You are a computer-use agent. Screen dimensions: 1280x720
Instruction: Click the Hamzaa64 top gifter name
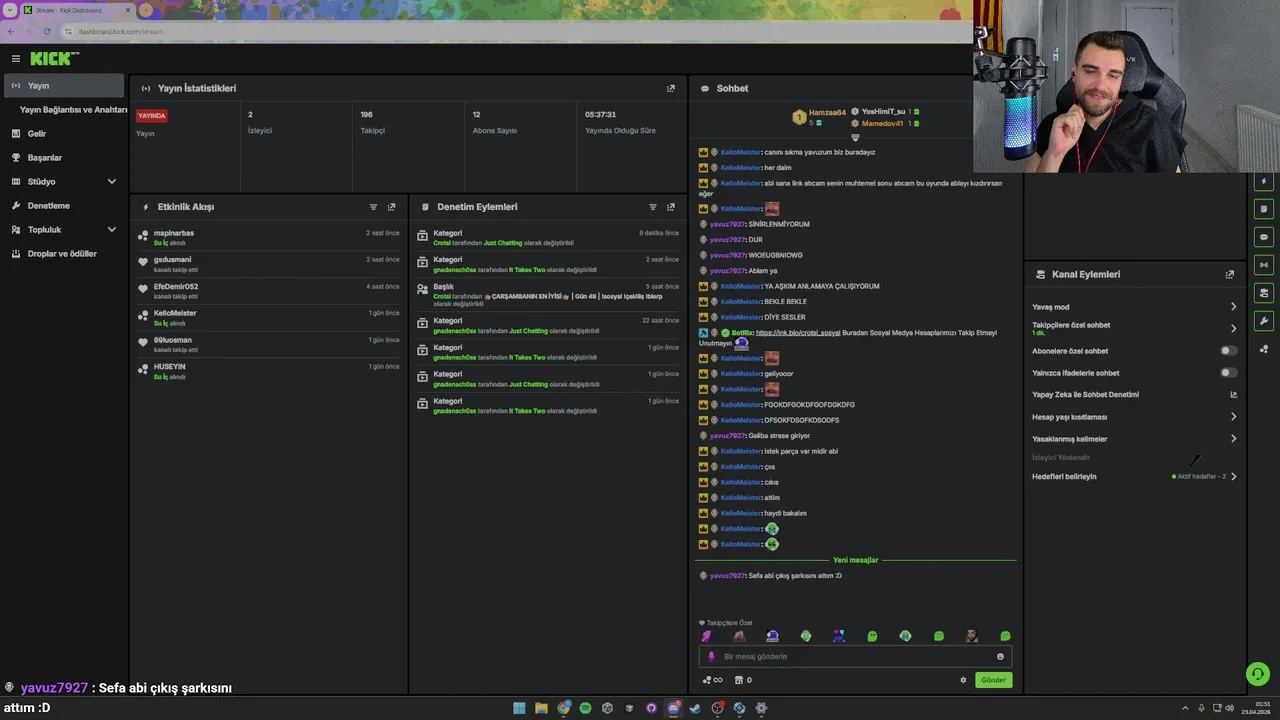click(x=827, y=113)
